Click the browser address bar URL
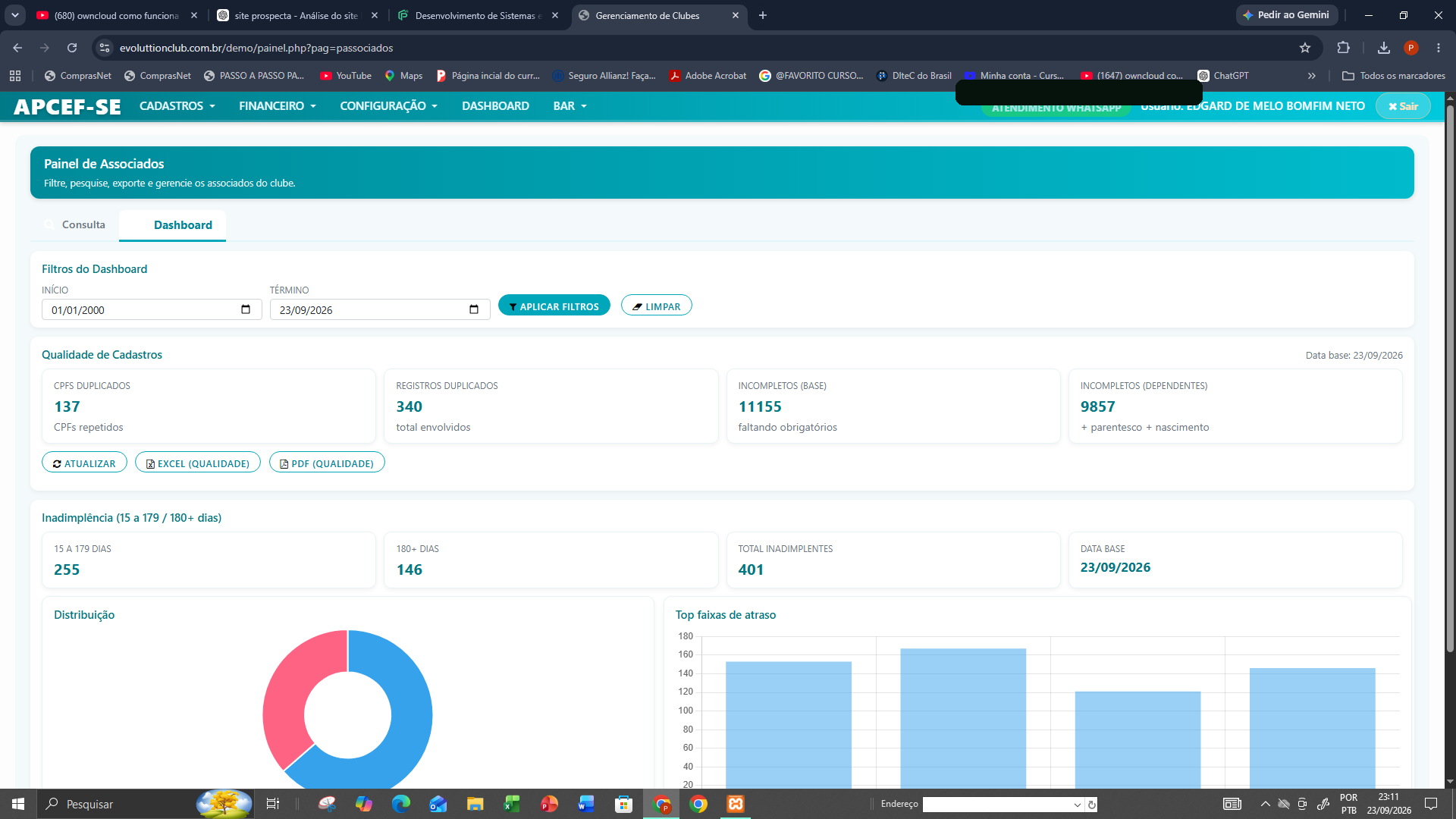Viewport: 1456px width, 819px height. click(x=256, y=48)
